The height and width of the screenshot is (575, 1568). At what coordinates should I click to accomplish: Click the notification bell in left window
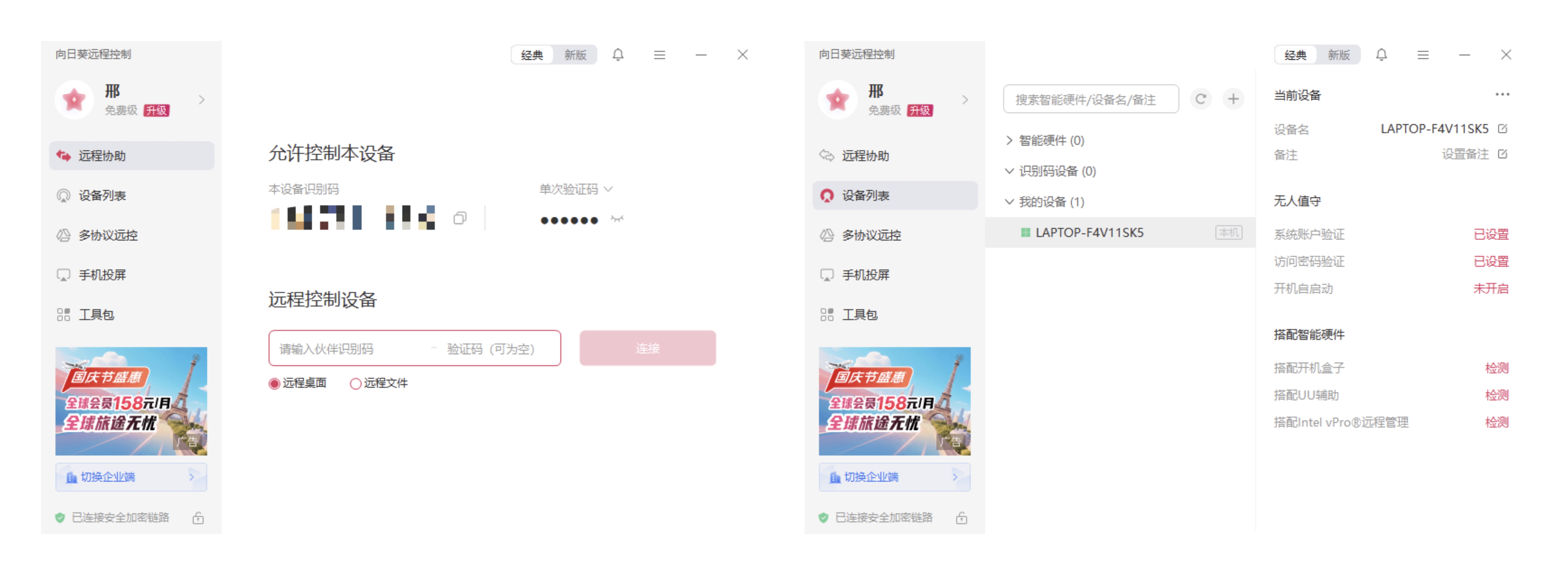point(618,55)
